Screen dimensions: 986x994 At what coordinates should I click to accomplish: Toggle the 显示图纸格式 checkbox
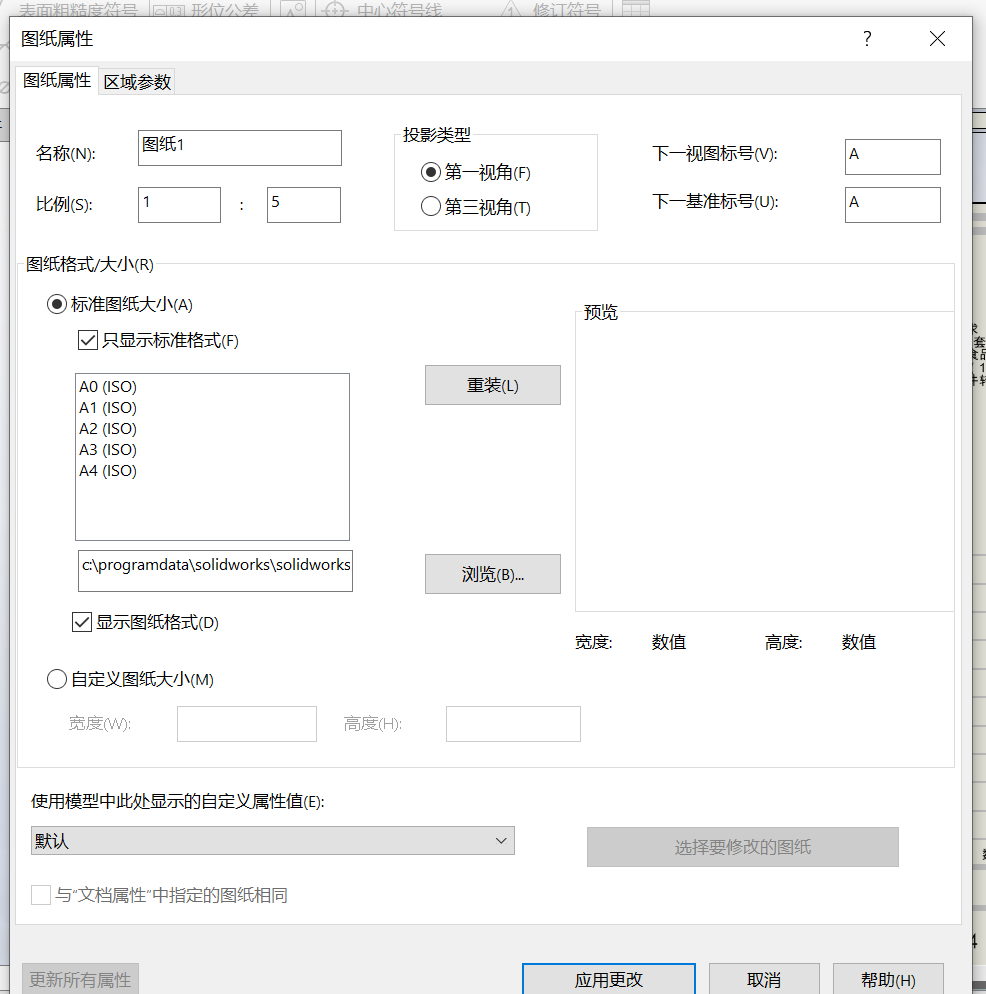81,621
